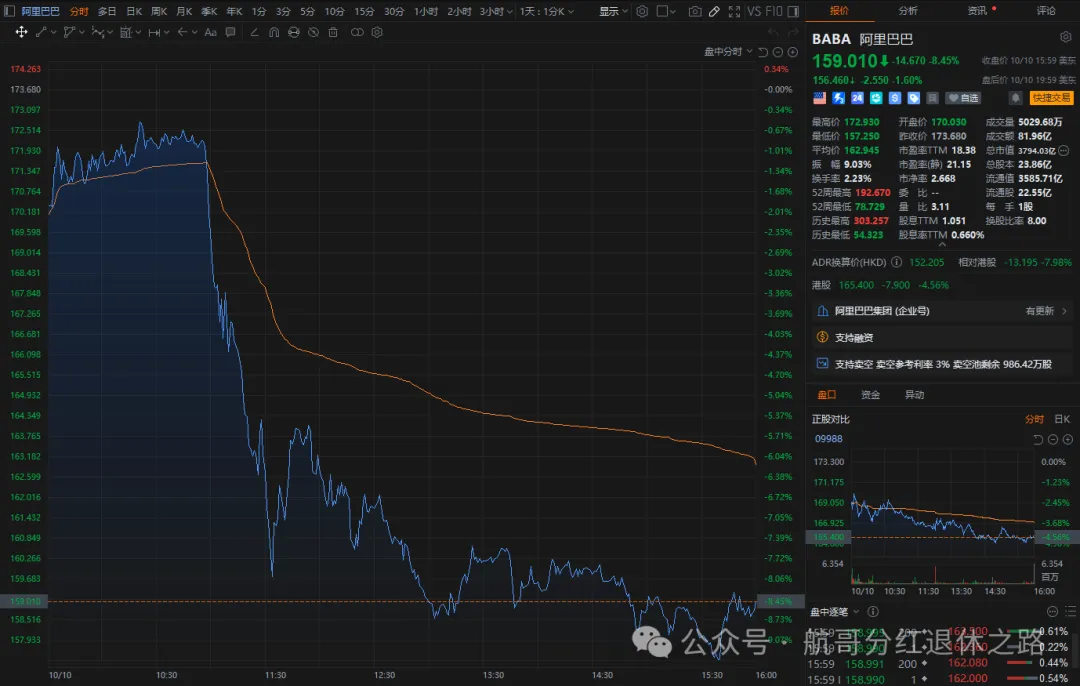Open drawing toolbar settings gear
This screenshot has width=1080, height=686.
(x=377, y=32)
